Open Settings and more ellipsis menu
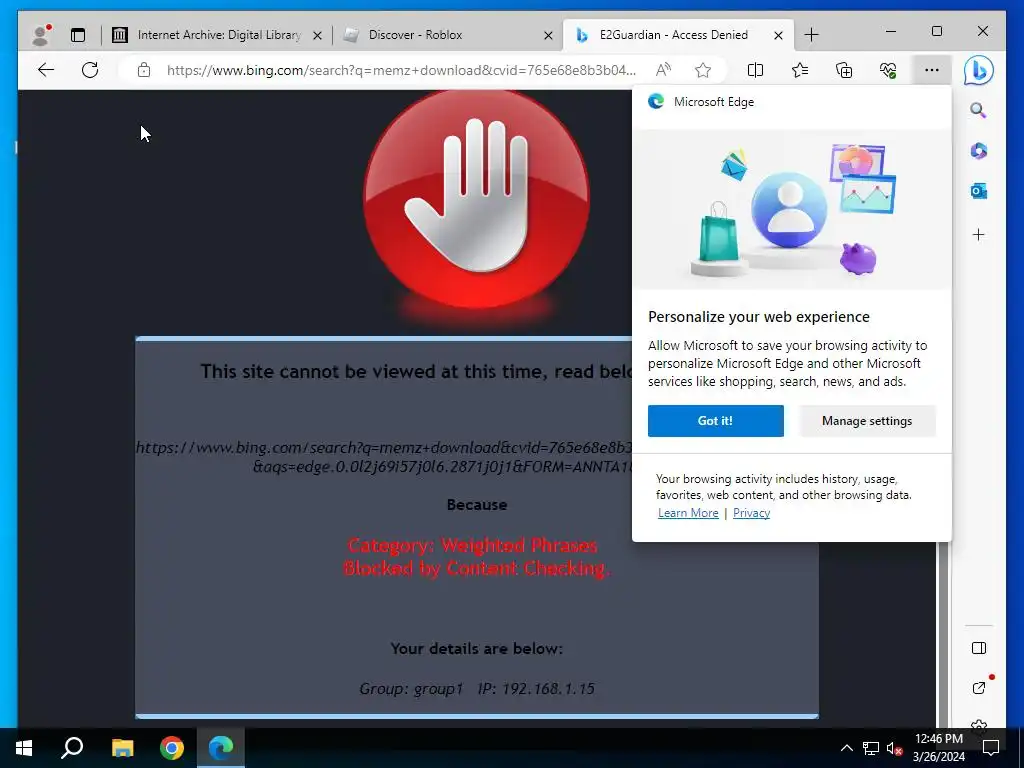This screenshot has height=768, width=1024. (932, 70)
